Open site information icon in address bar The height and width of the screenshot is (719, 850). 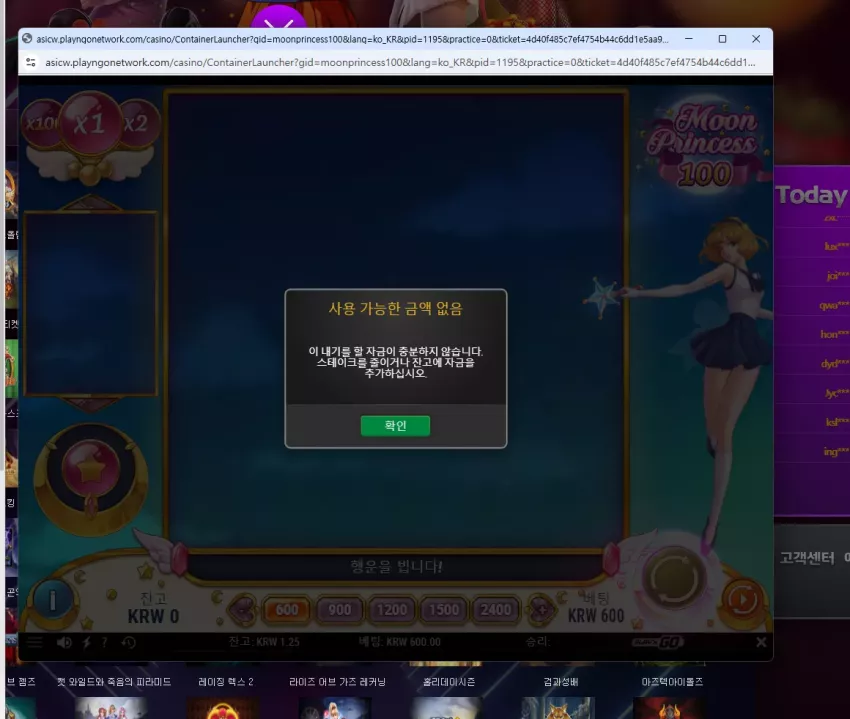31,62
